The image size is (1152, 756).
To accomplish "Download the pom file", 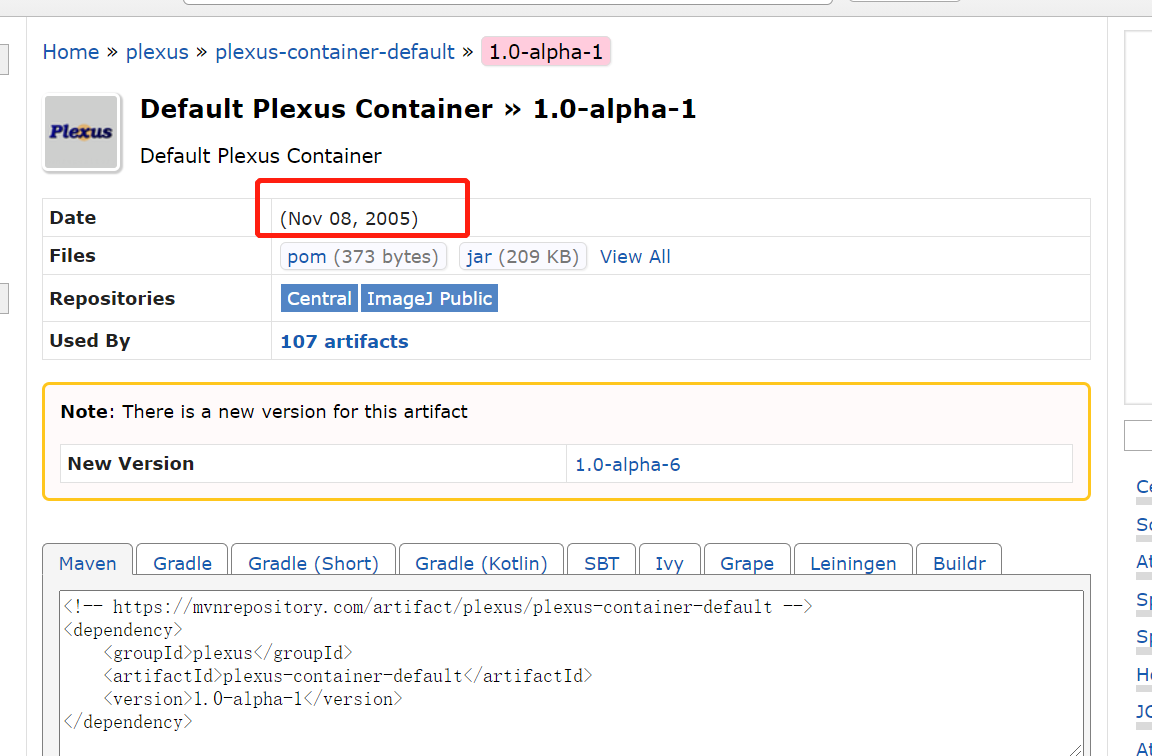I will [x=307, y=257].
